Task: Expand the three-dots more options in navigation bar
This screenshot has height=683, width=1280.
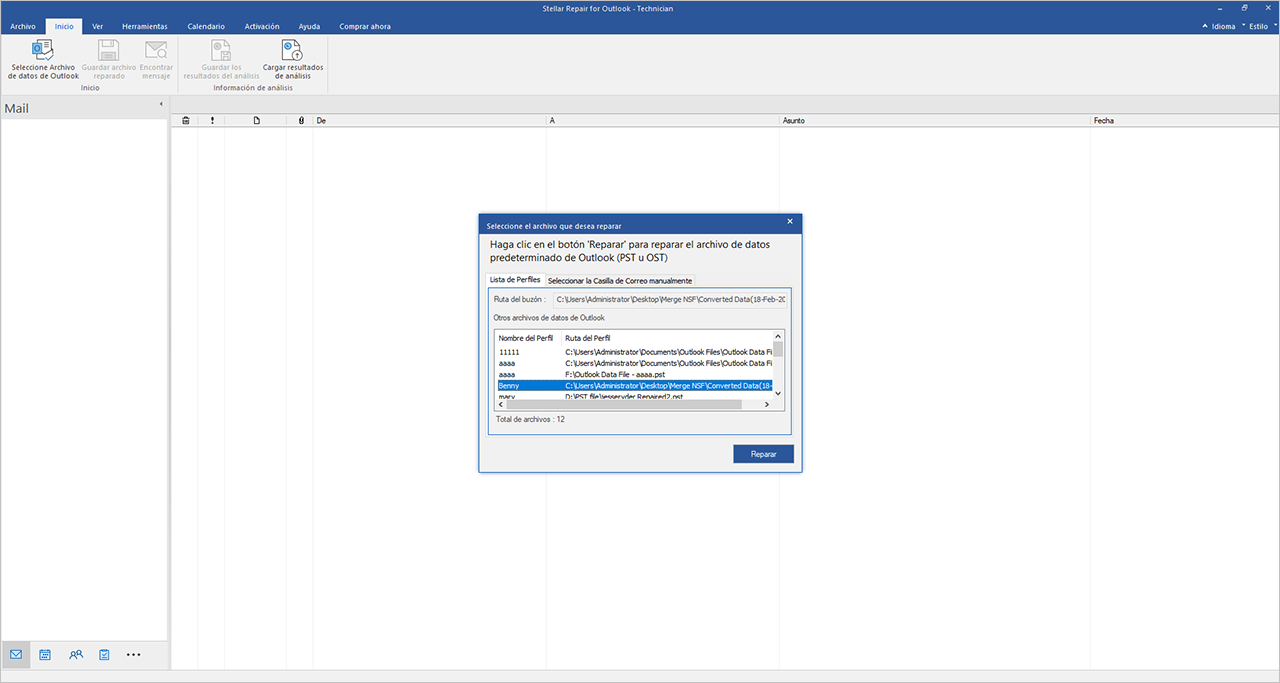Action: [x=134, y=655]
